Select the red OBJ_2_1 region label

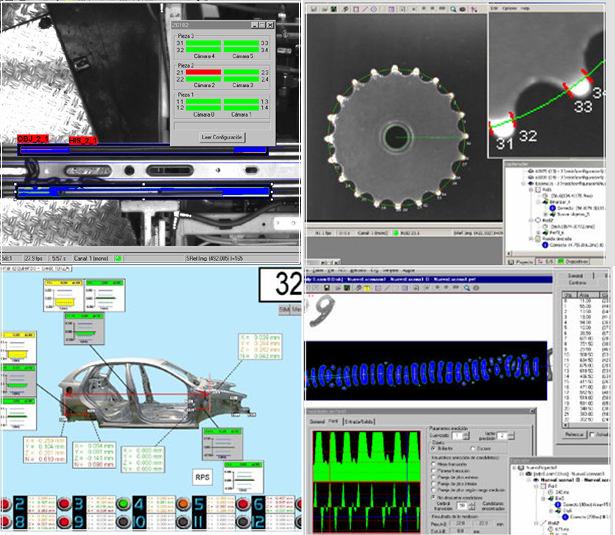(33, 139)
